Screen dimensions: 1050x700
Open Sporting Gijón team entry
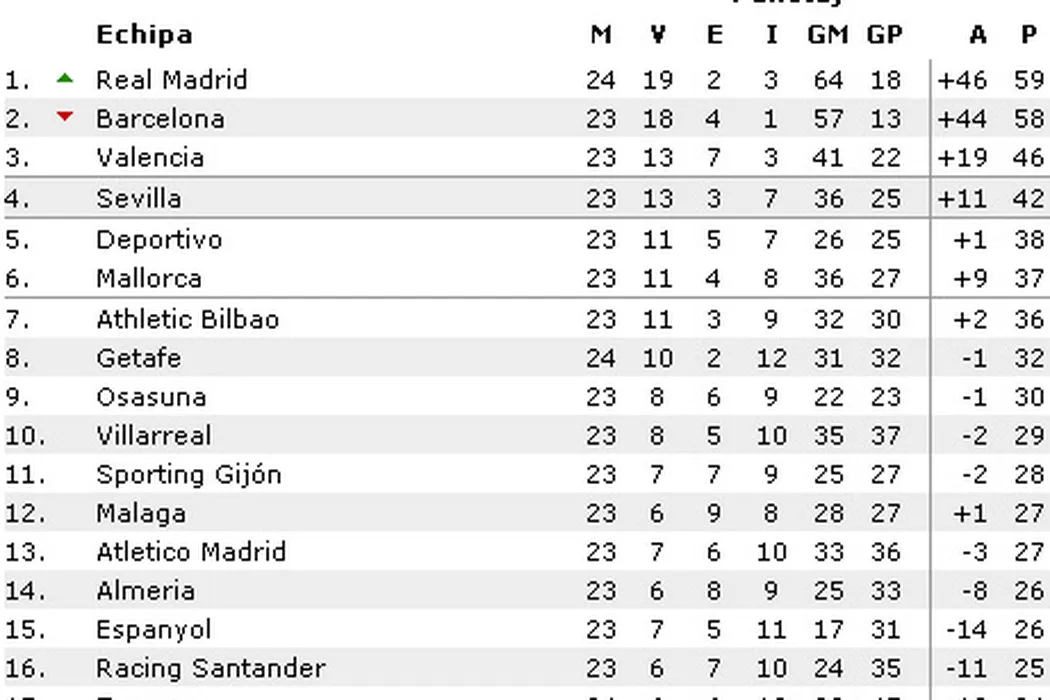tap(189, 475)
